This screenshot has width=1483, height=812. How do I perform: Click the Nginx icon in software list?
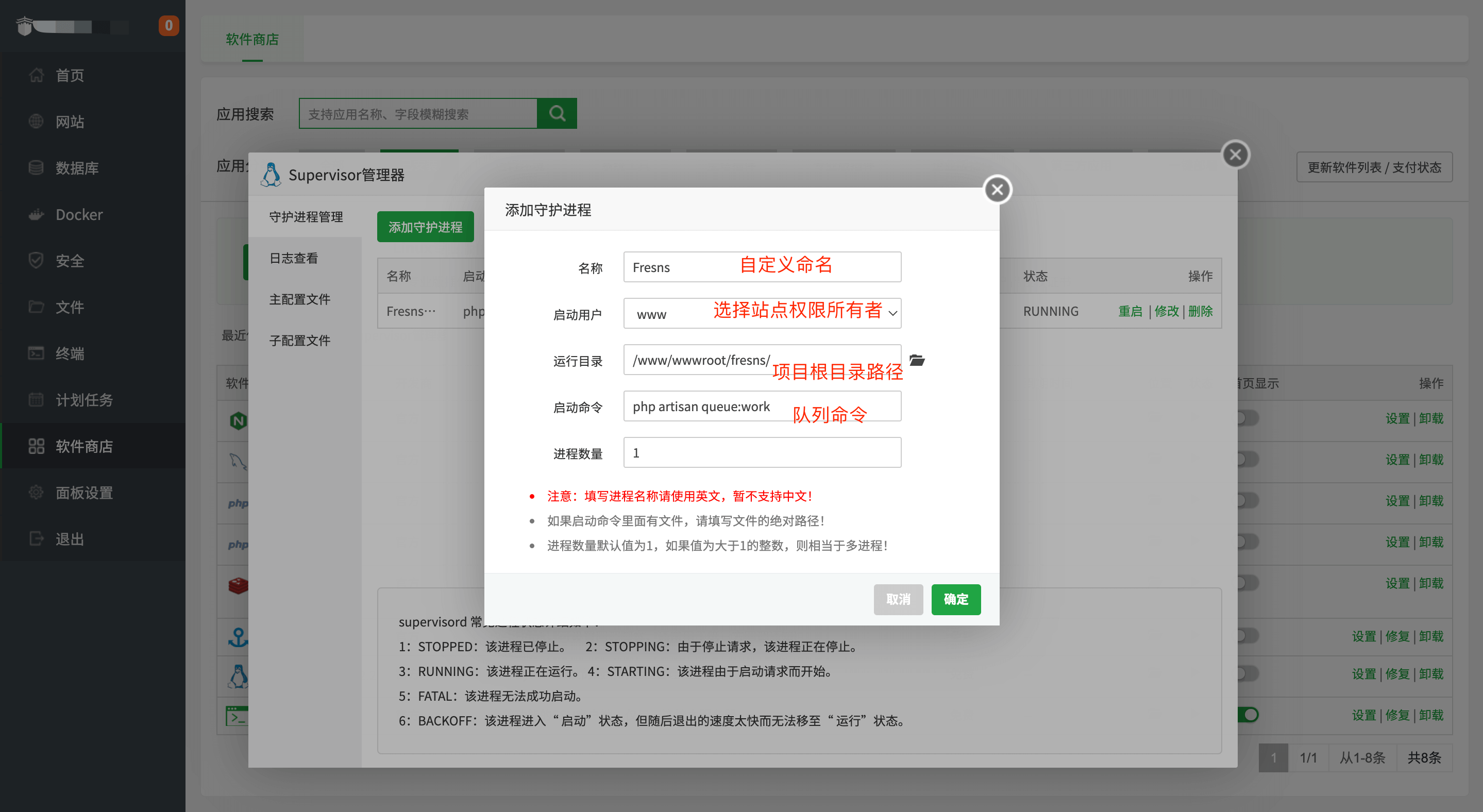click(x=238, y=420)
